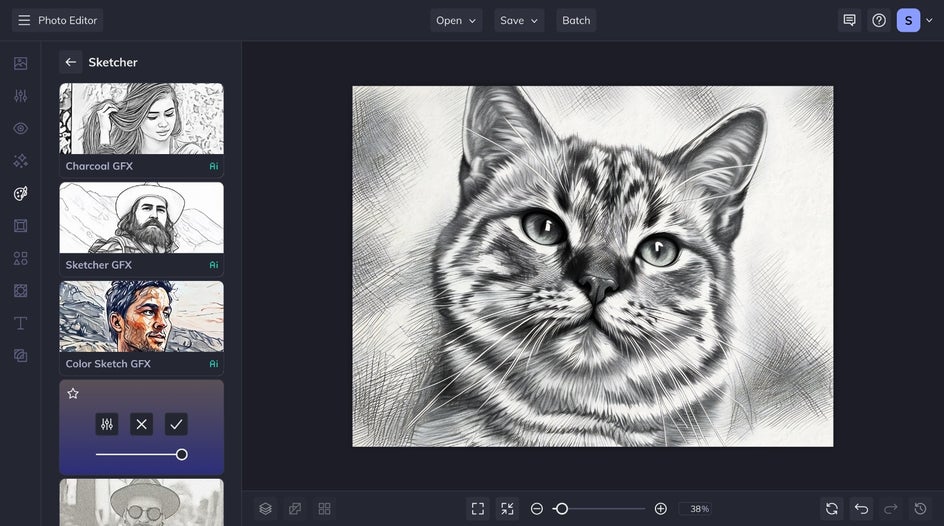The height and width of the screenshot is (526, 944).
Task: Expand the Save dropdown menu
Action: pyautogui.click(x=519, y=20)
